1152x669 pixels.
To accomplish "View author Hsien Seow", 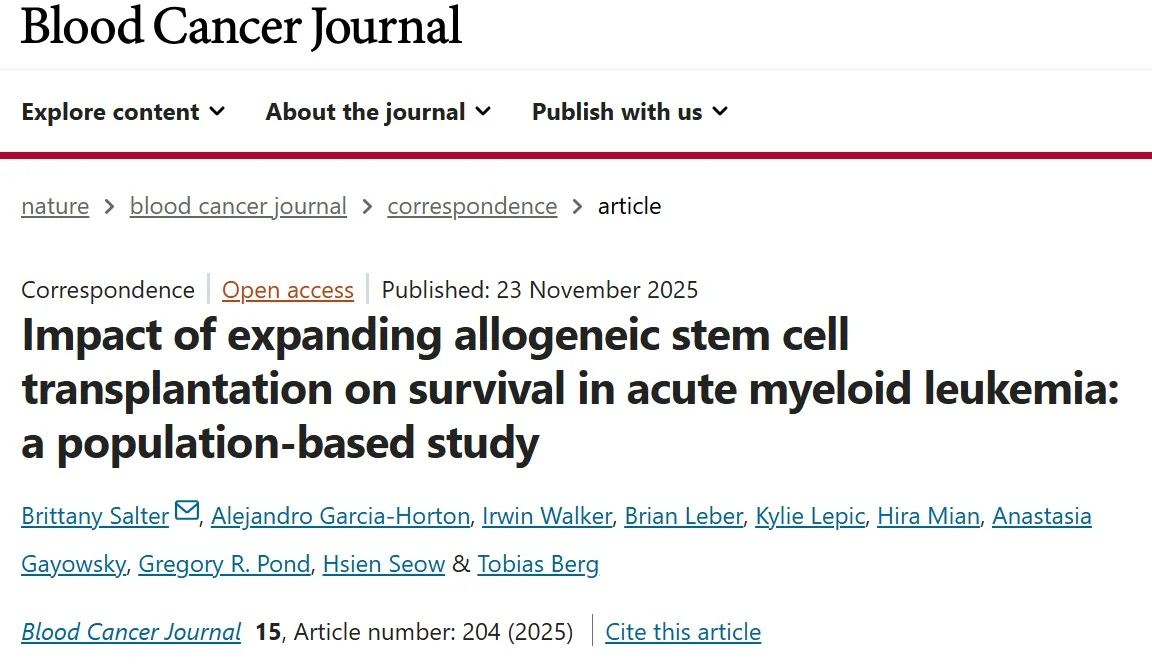I will click(383, 564).
